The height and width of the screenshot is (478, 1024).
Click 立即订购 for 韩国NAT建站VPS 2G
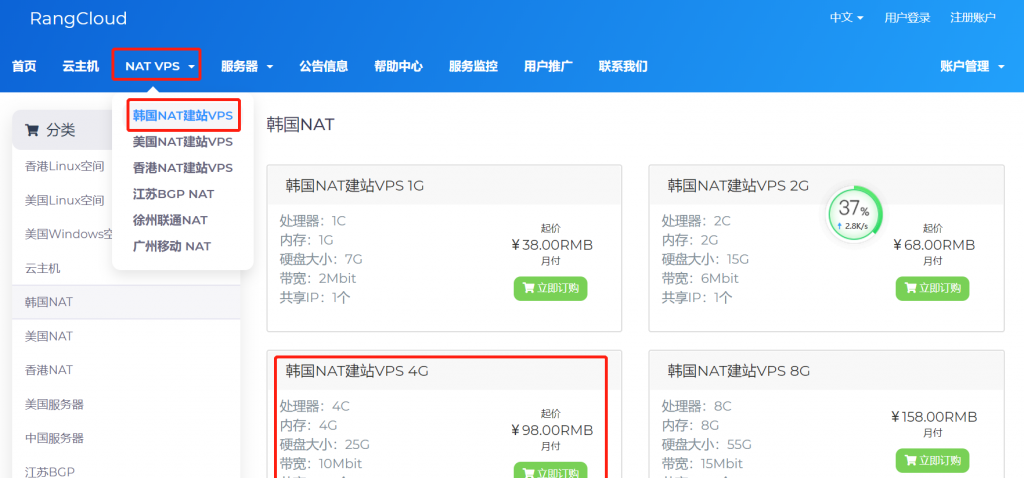tap(933, 289)
